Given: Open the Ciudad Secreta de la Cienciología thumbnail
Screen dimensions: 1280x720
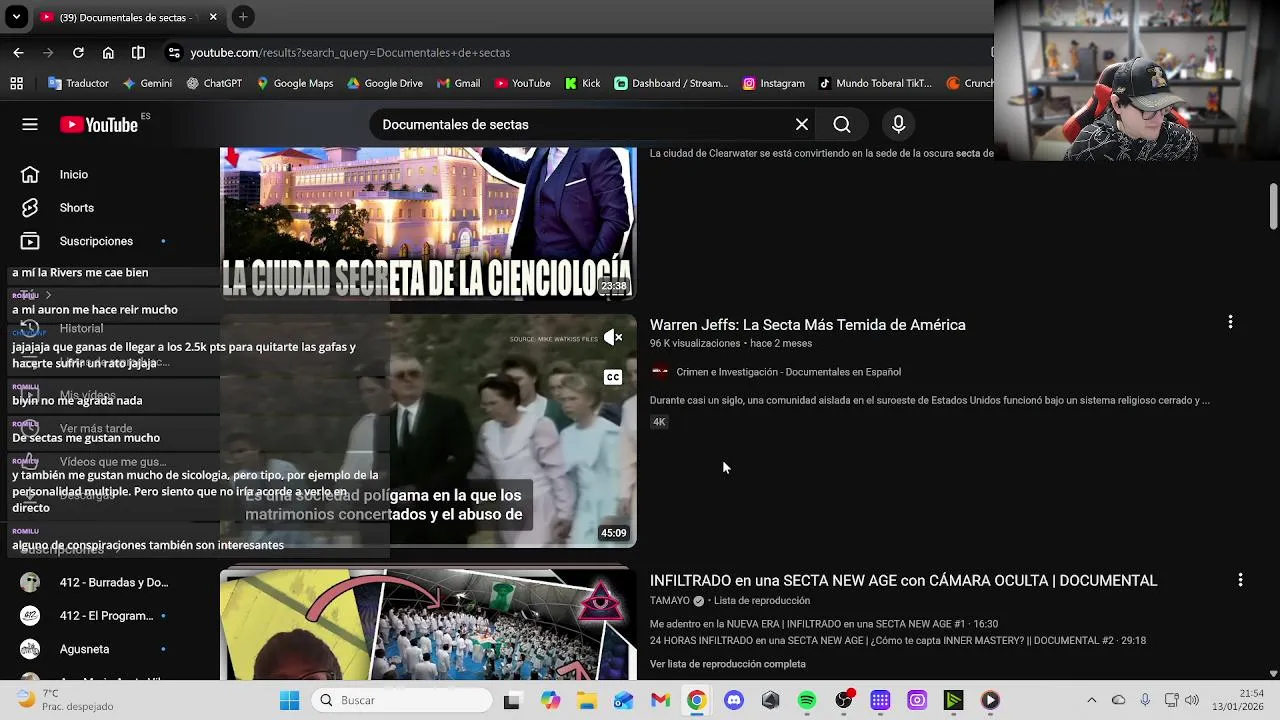Looking at the screenshot, I should tap(428, 224).
